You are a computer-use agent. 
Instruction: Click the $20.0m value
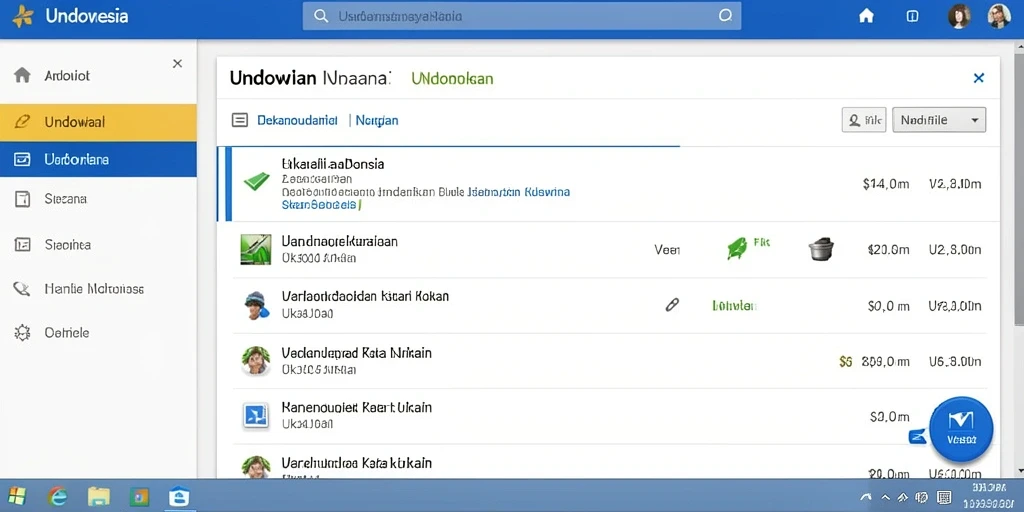(888, 249)
